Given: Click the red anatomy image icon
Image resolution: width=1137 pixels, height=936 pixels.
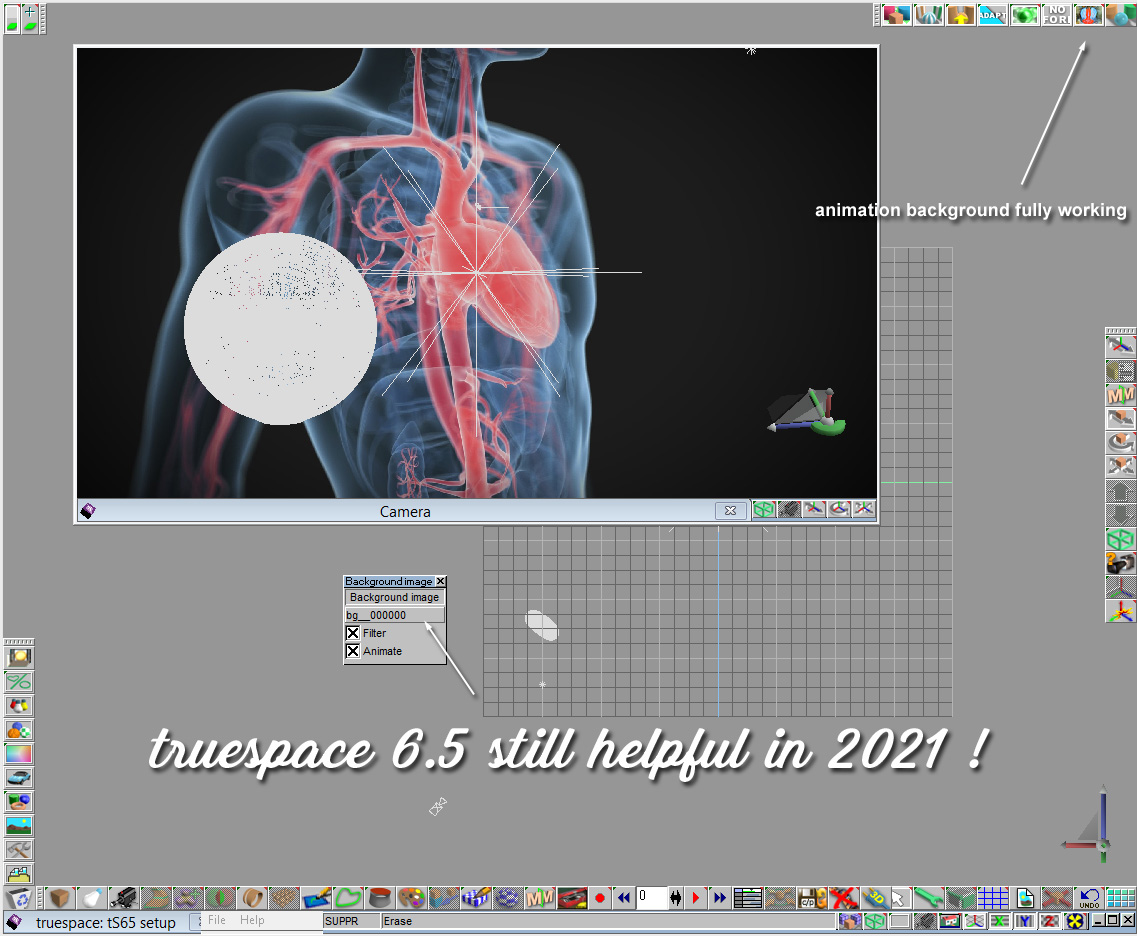Looking at the screenshot, I should [x=1088, y=15].
